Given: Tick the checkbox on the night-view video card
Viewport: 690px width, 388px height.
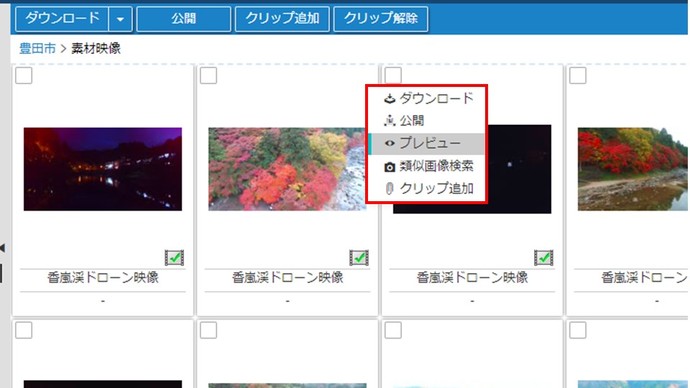Looking at the screenshot, I should (x=24, y=76).
